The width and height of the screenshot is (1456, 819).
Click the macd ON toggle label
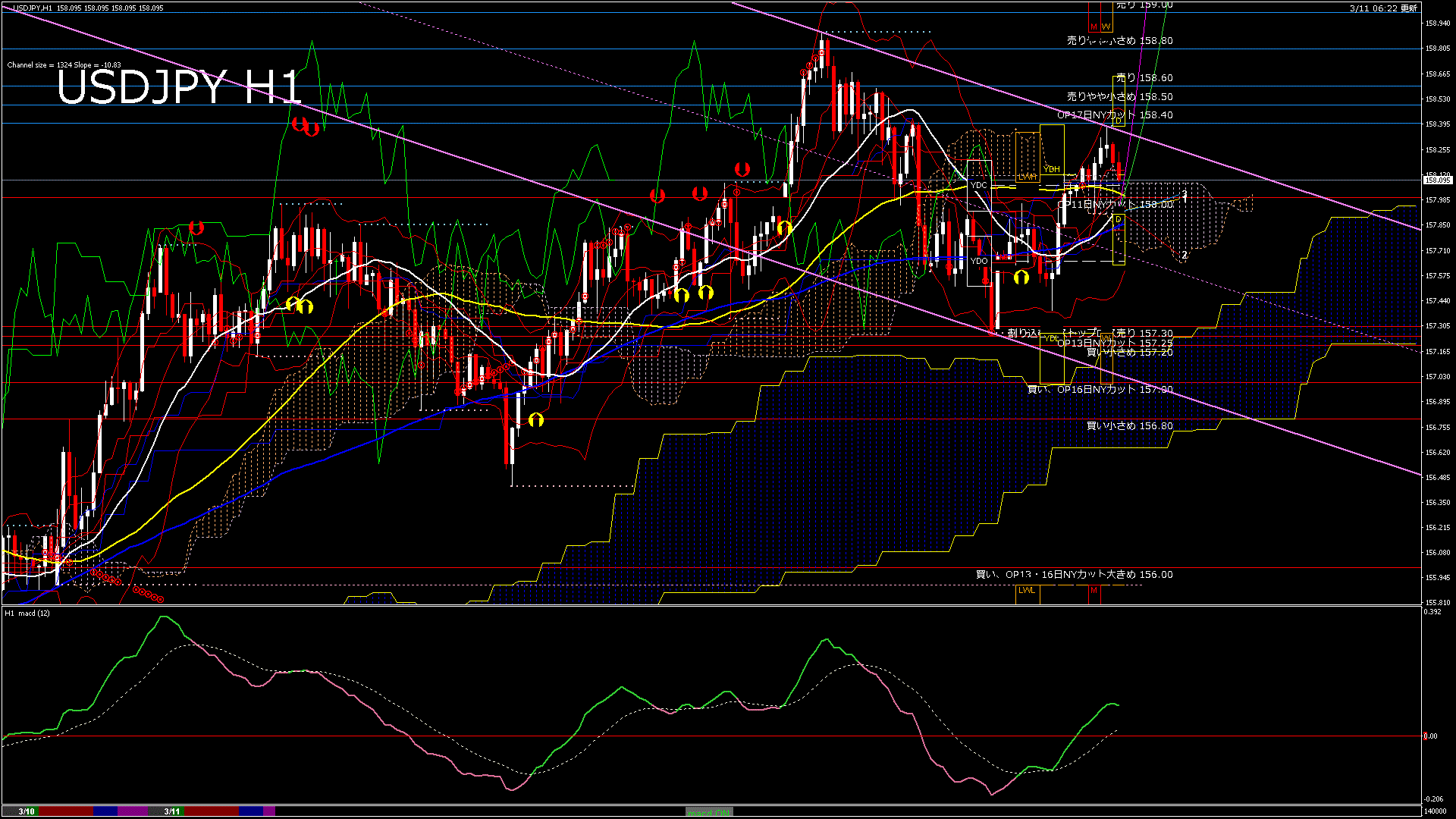pyautogui.click(x=709, y=812)
